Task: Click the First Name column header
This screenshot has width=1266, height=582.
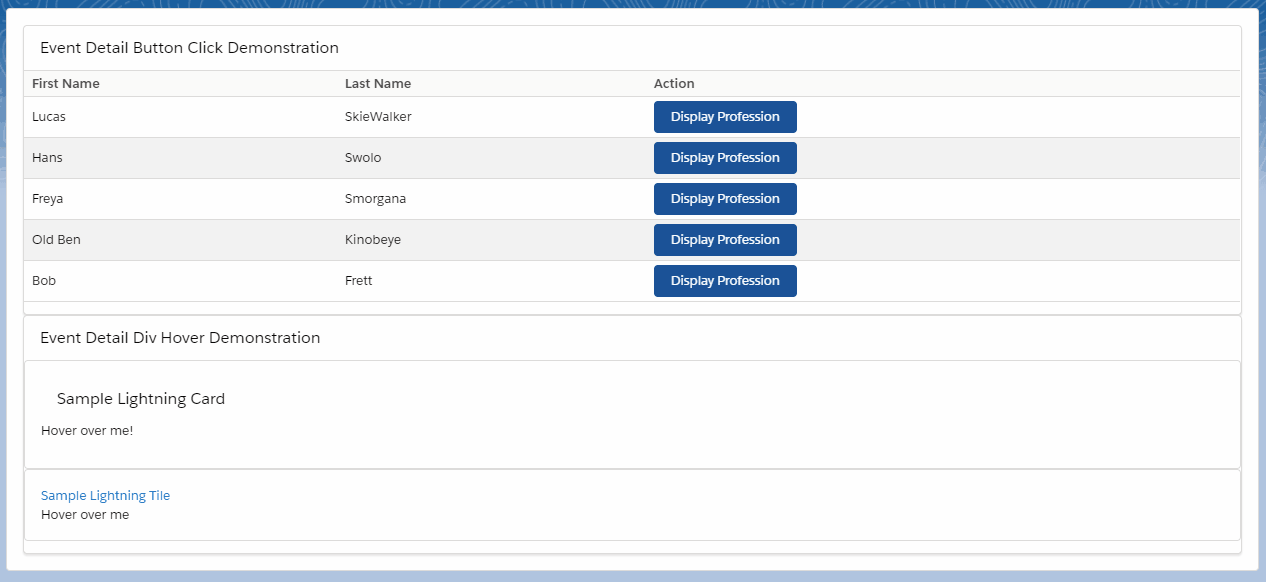Action: [x=66, y=84]
